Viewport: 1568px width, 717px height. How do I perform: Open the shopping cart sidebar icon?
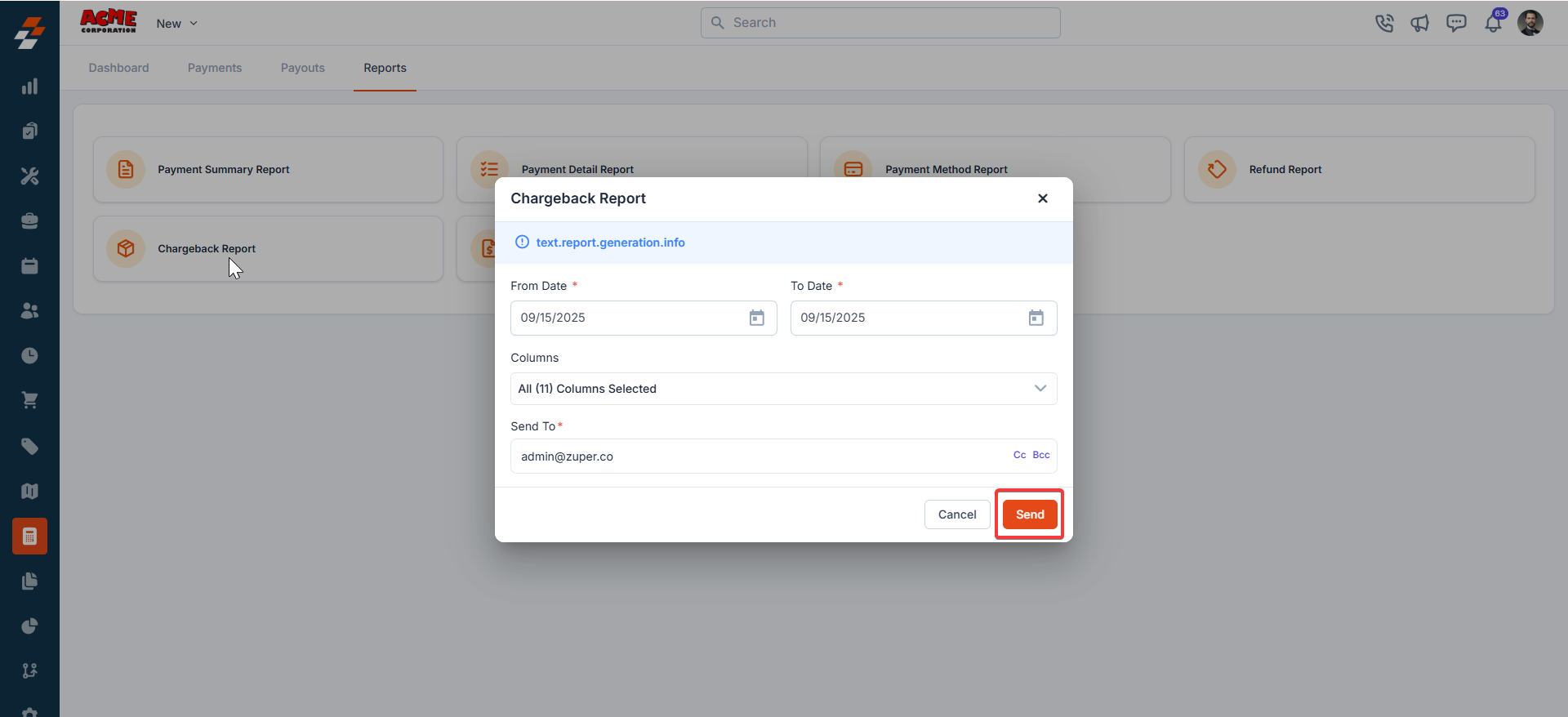point(29,401)
